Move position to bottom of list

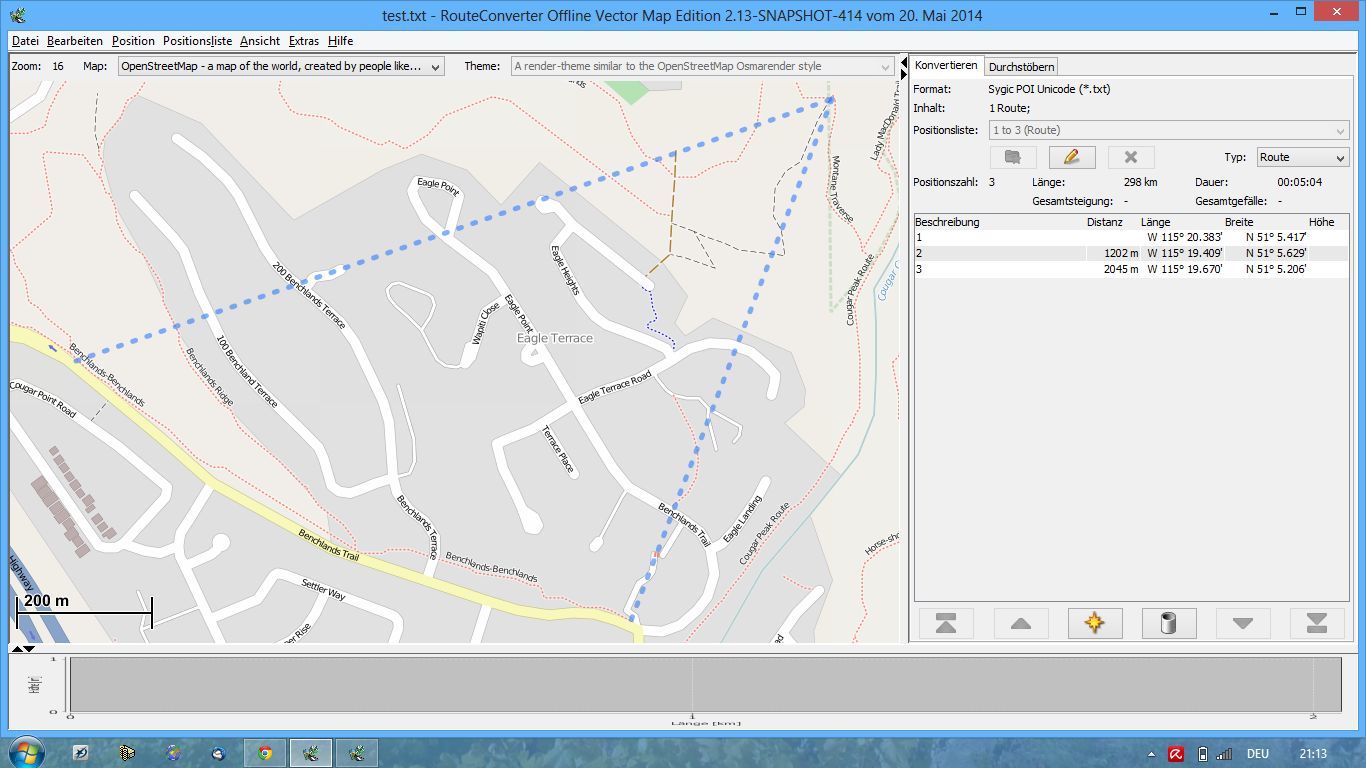pyautogui.click(x=1316, y=623)
